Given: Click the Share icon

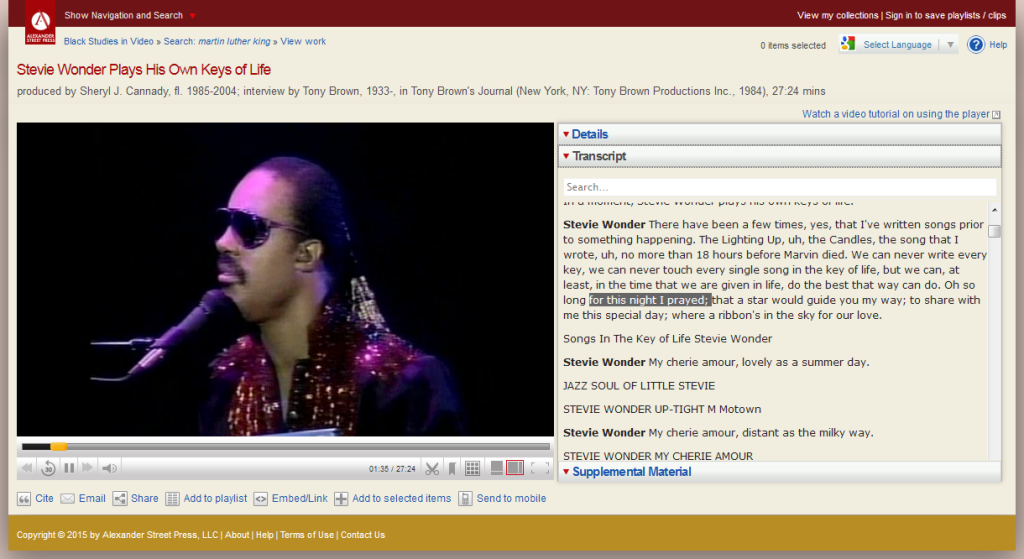Looking at the screenshot, I should [120, 499].
